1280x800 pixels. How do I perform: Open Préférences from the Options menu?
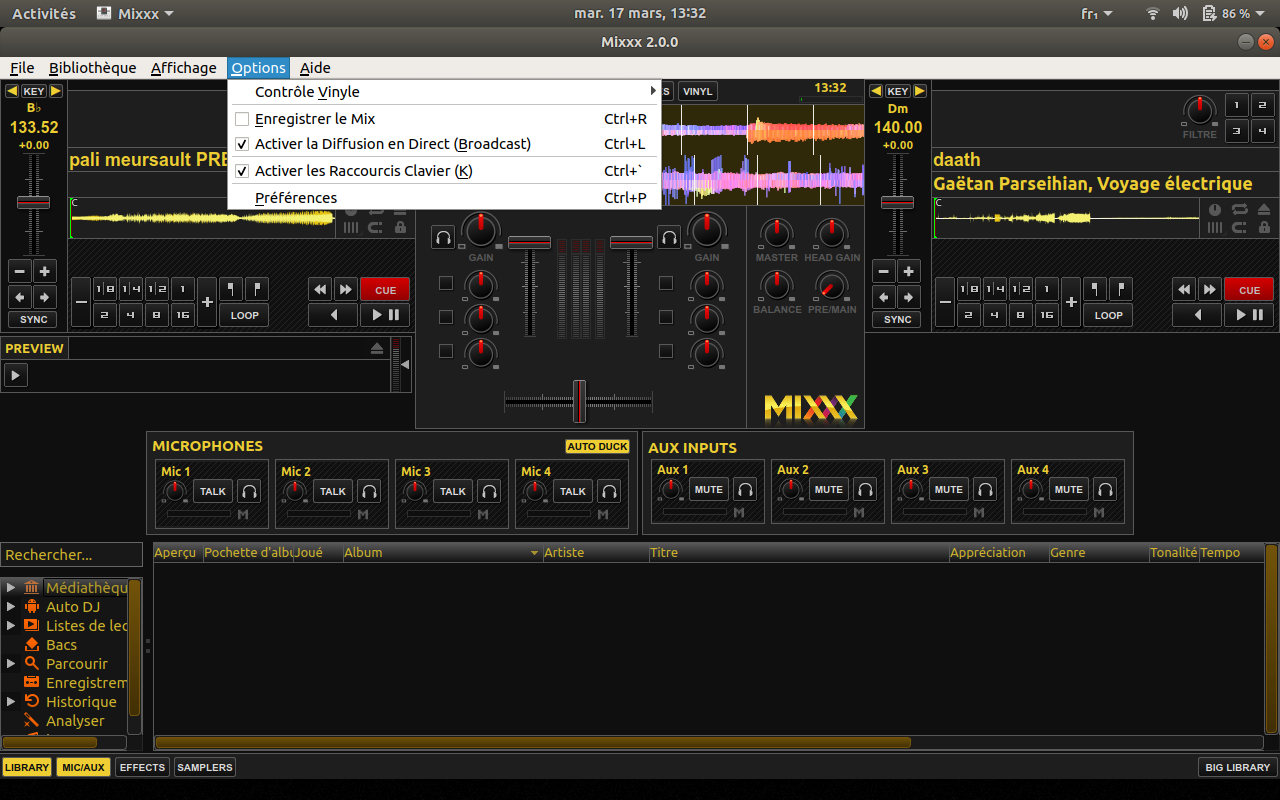(296, 198)
